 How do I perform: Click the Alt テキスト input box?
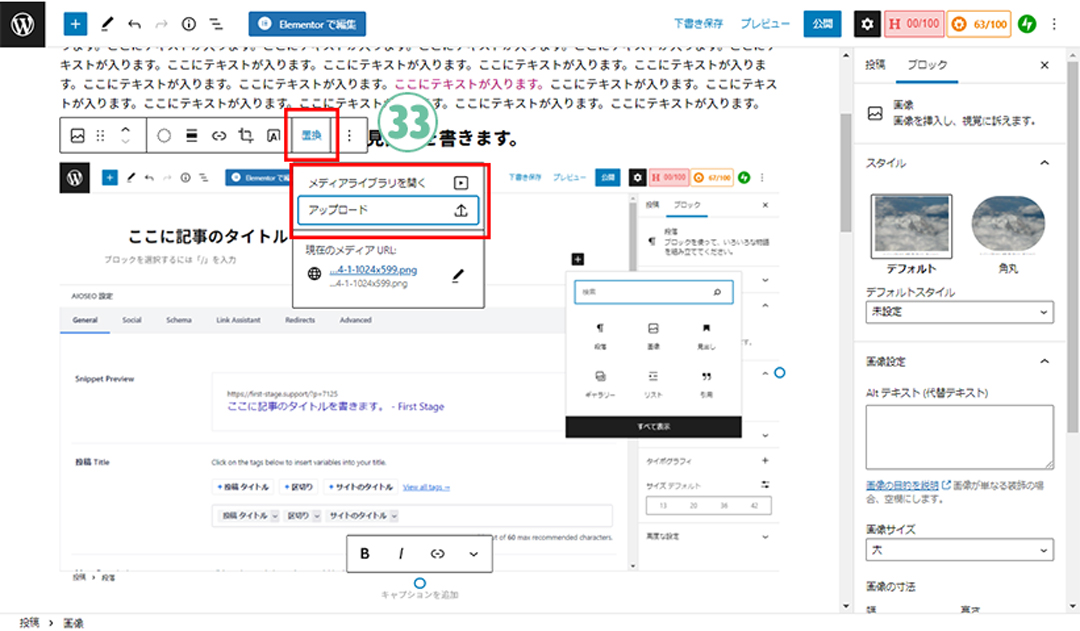pyautogui.click(x=959, y=437)
